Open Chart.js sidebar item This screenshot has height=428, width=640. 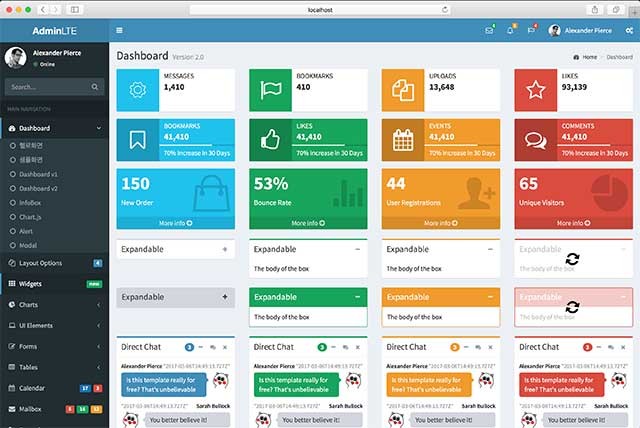(x=55, y=217)
